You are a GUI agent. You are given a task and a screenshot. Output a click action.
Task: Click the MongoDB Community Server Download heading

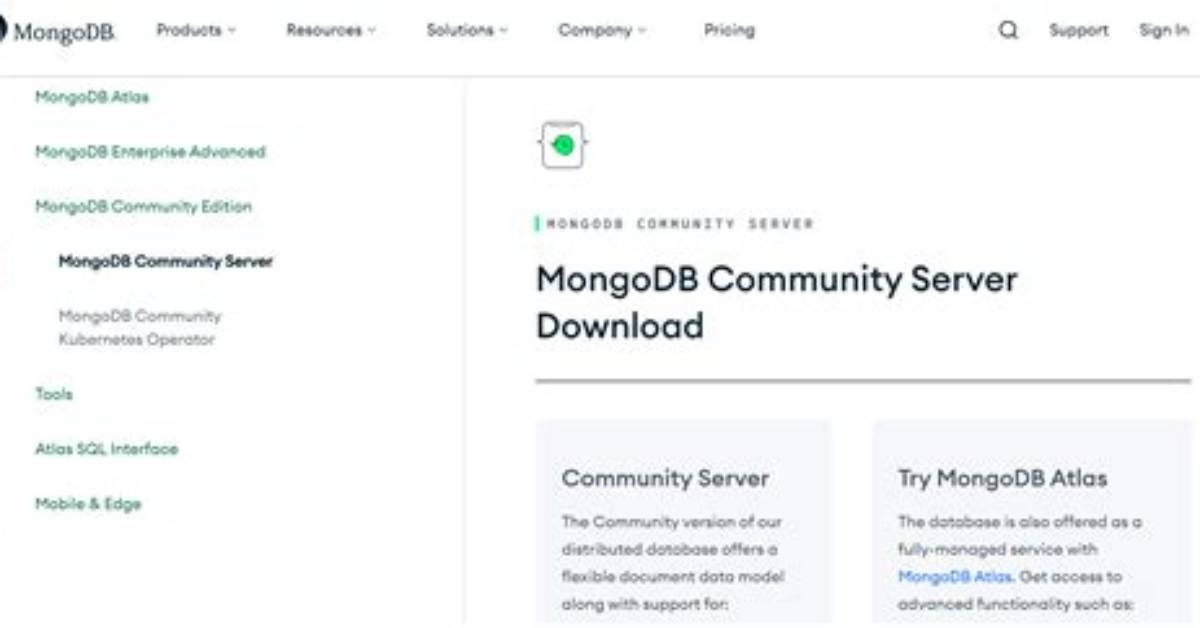click(777, 301)
